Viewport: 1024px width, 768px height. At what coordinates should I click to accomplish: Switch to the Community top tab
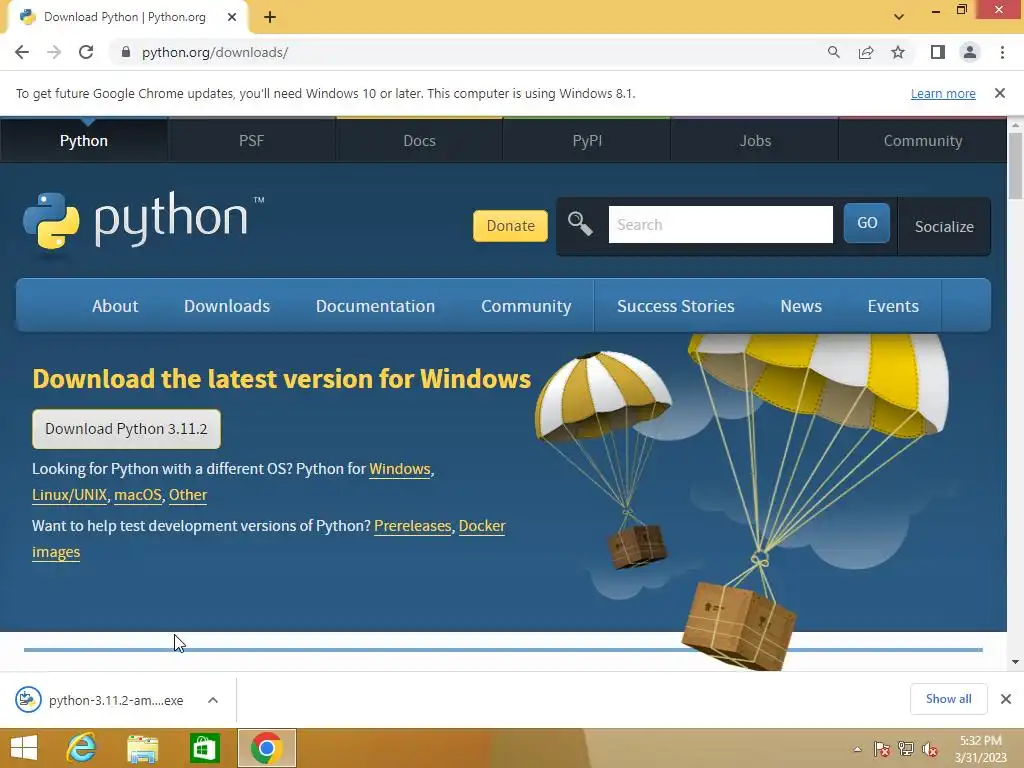pos(923,141)
